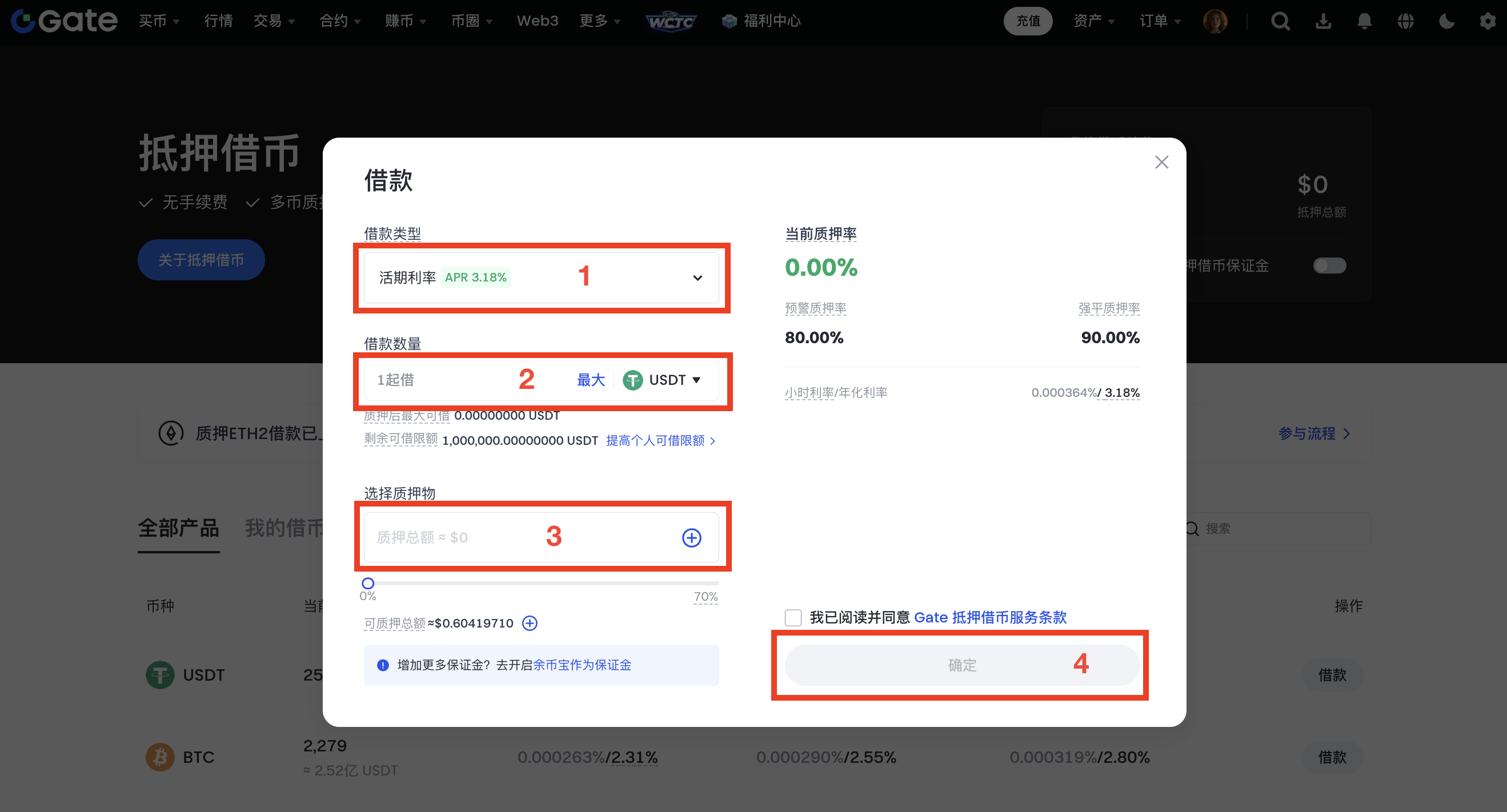Click plus icon beside pledgeable total amount

click(530, 623)
